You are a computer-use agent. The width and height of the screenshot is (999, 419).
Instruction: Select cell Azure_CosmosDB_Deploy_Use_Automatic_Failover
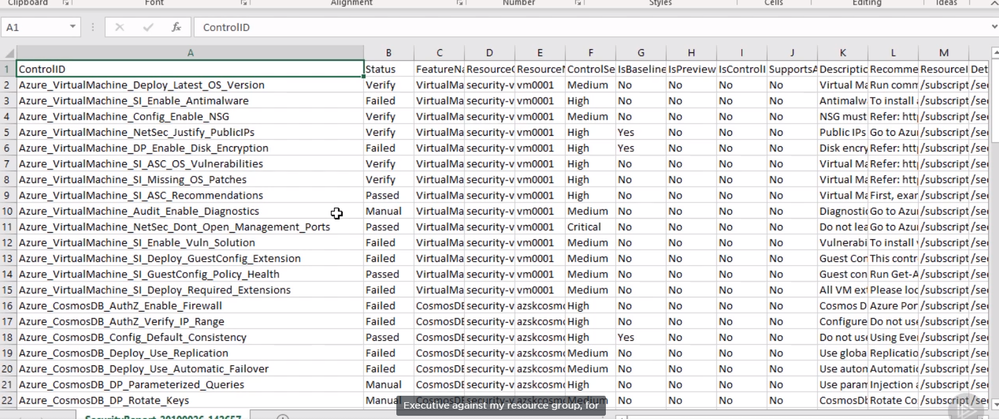point(190,369)
